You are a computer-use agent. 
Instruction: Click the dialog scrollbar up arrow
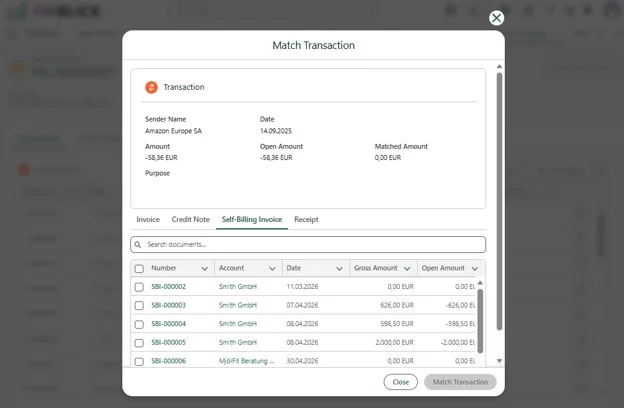[x=499, y=66]
